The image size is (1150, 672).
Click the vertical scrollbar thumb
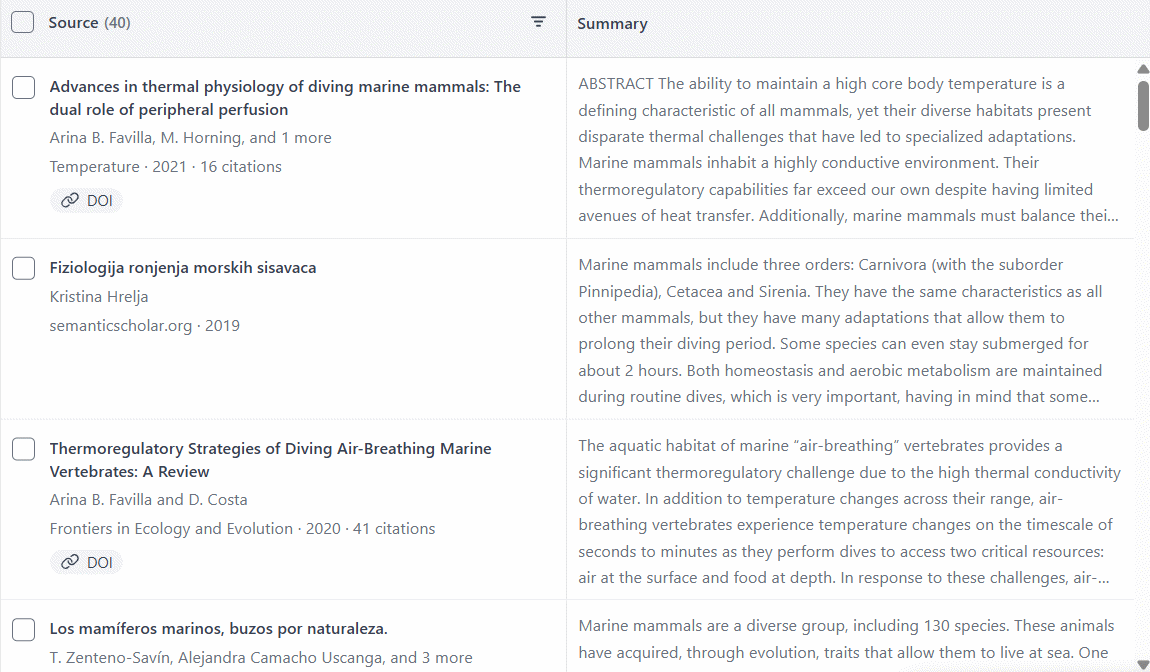pyautogui.click(x=1143, y=105)
